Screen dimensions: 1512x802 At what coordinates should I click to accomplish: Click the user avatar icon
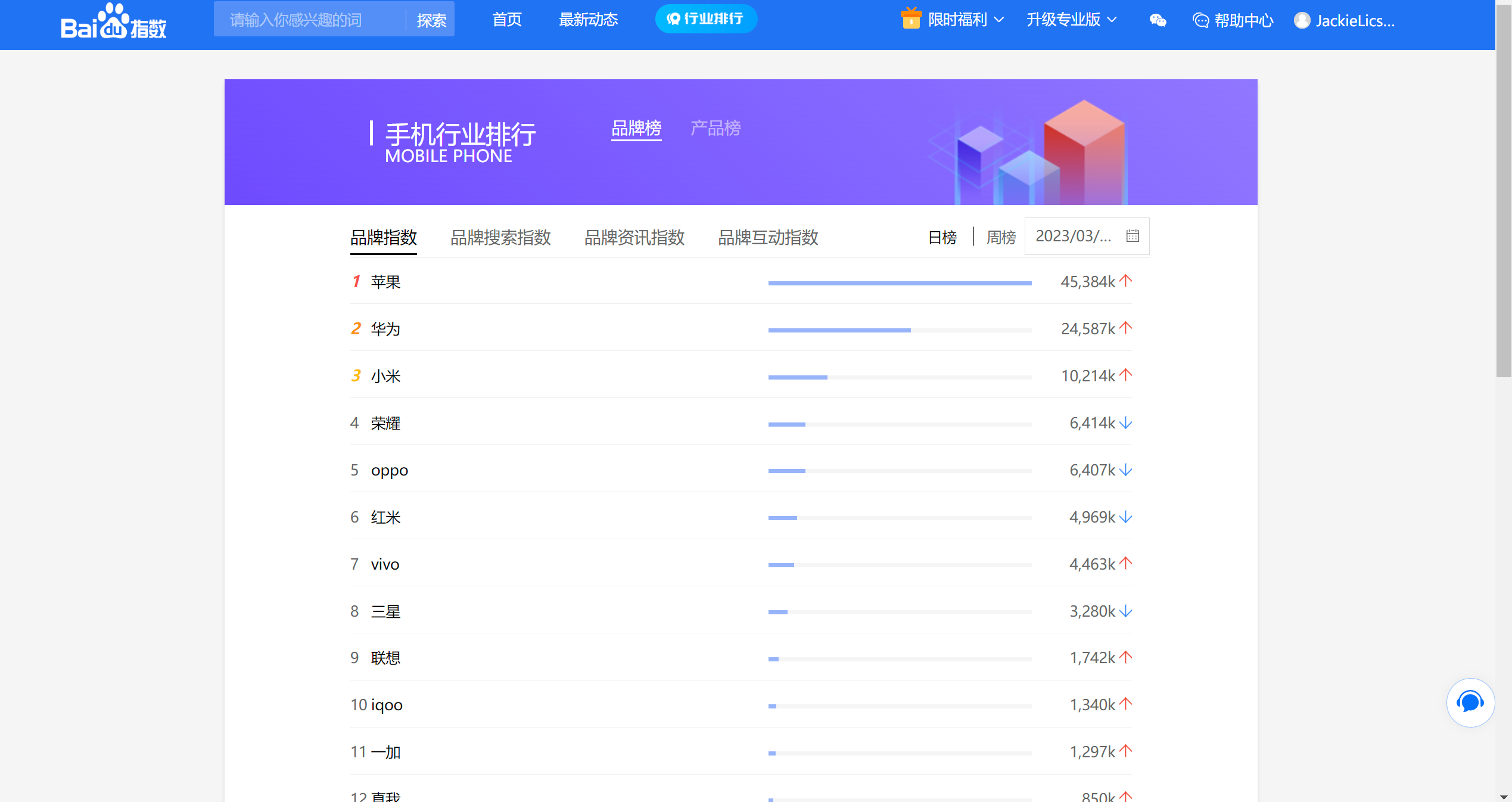click(x=1302, y=20)
